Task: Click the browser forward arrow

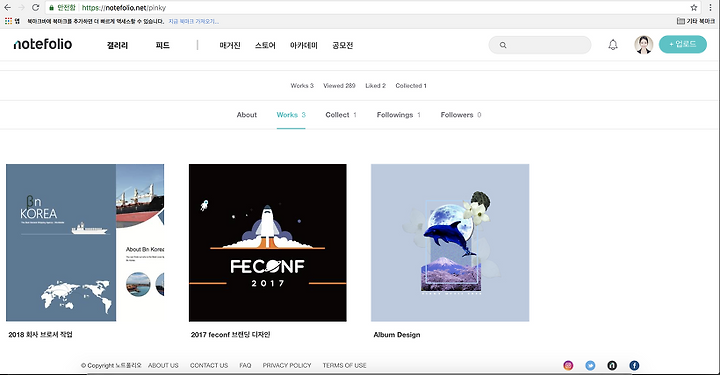Action: (x=21, y=7)
